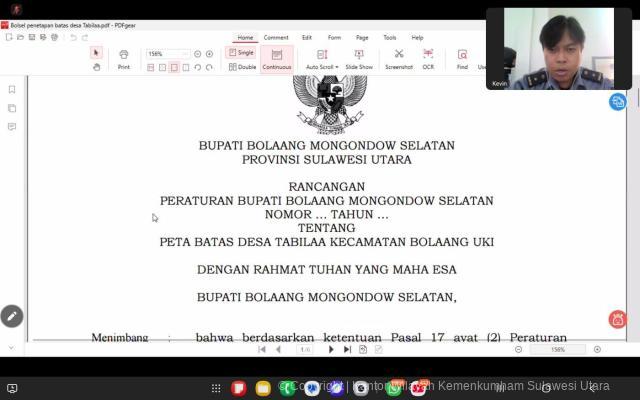Image resolution: width=640 pixels, height=400 pixels.
Task: Go to next page
Action: [331, 349]
